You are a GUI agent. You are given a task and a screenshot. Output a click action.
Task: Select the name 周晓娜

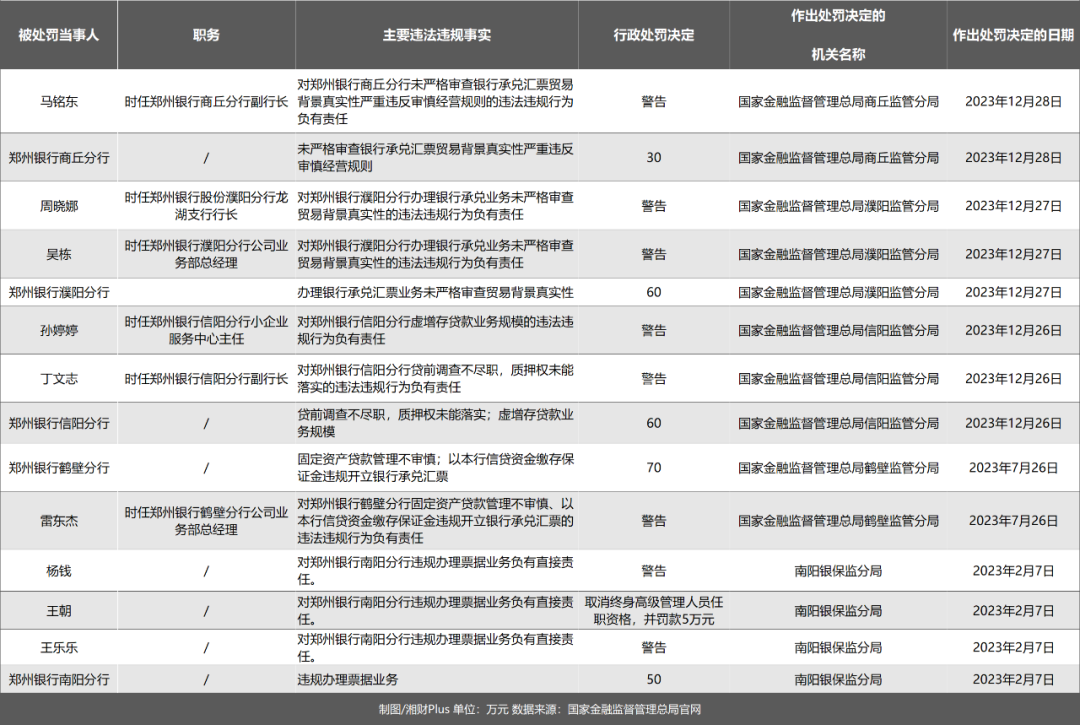[x=59, y=206]
